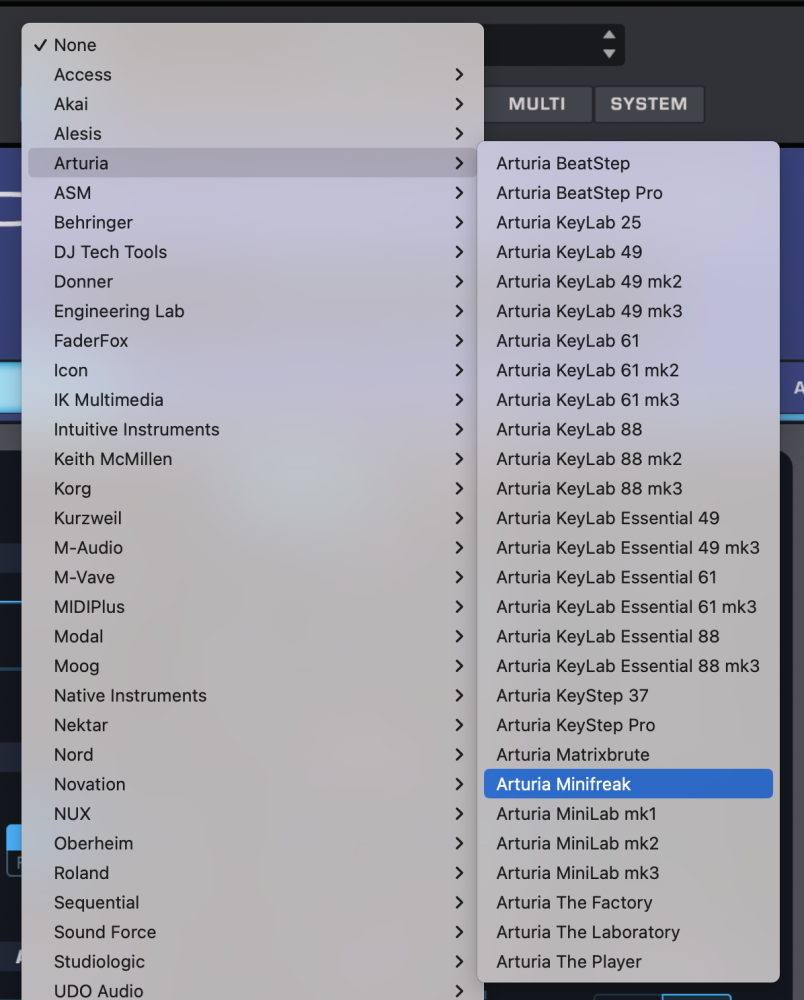Expand the Alesis manufacturer submenu
This screenshot has height=1000, width=804.
pos(252,134)
